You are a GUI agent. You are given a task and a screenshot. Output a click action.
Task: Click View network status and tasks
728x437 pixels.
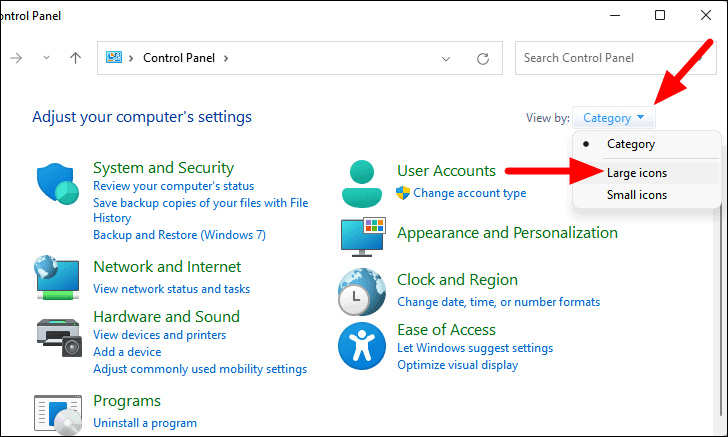tap(171, 289)
